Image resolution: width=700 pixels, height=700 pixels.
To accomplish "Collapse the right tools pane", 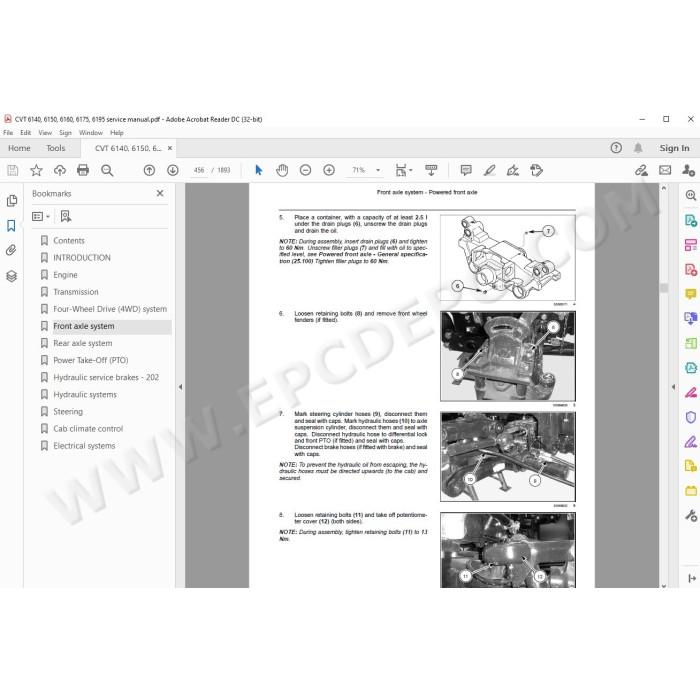I will (674, 387).
